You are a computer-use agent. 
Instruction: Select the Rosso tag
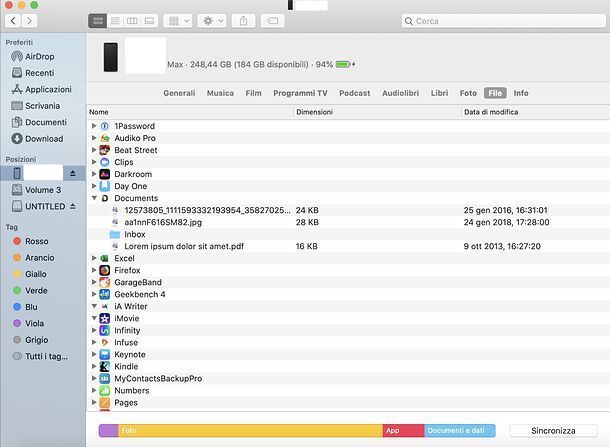tap(30, 241)
